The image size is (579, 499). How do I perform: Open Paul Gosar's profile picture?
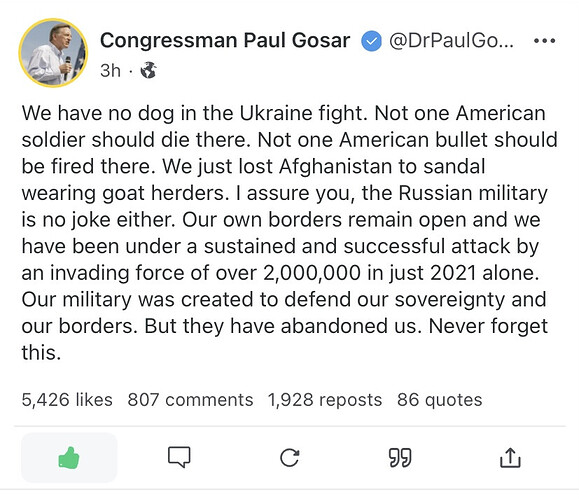[53, 53]
